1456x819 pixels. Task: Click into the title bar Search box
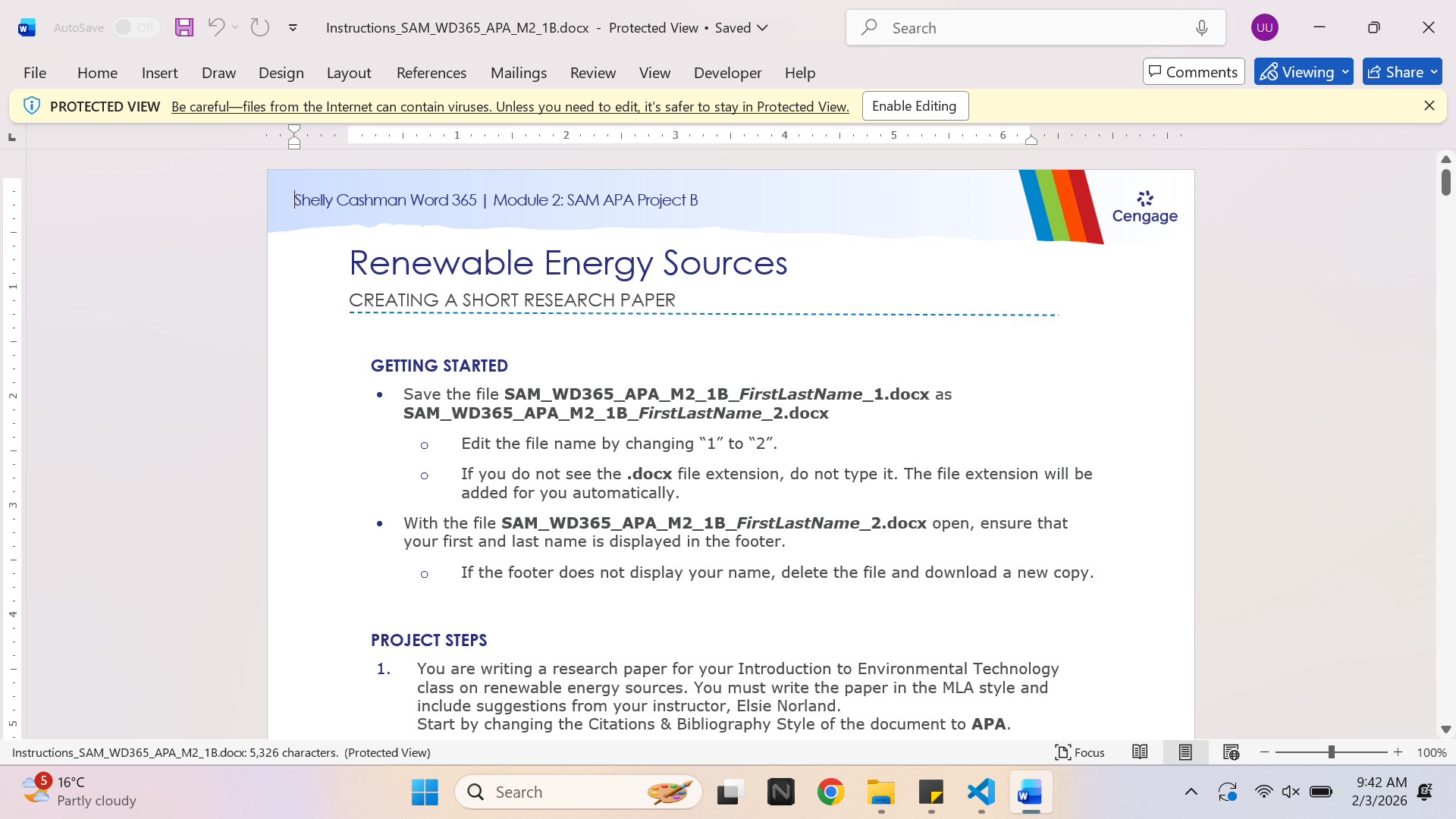1035,28
